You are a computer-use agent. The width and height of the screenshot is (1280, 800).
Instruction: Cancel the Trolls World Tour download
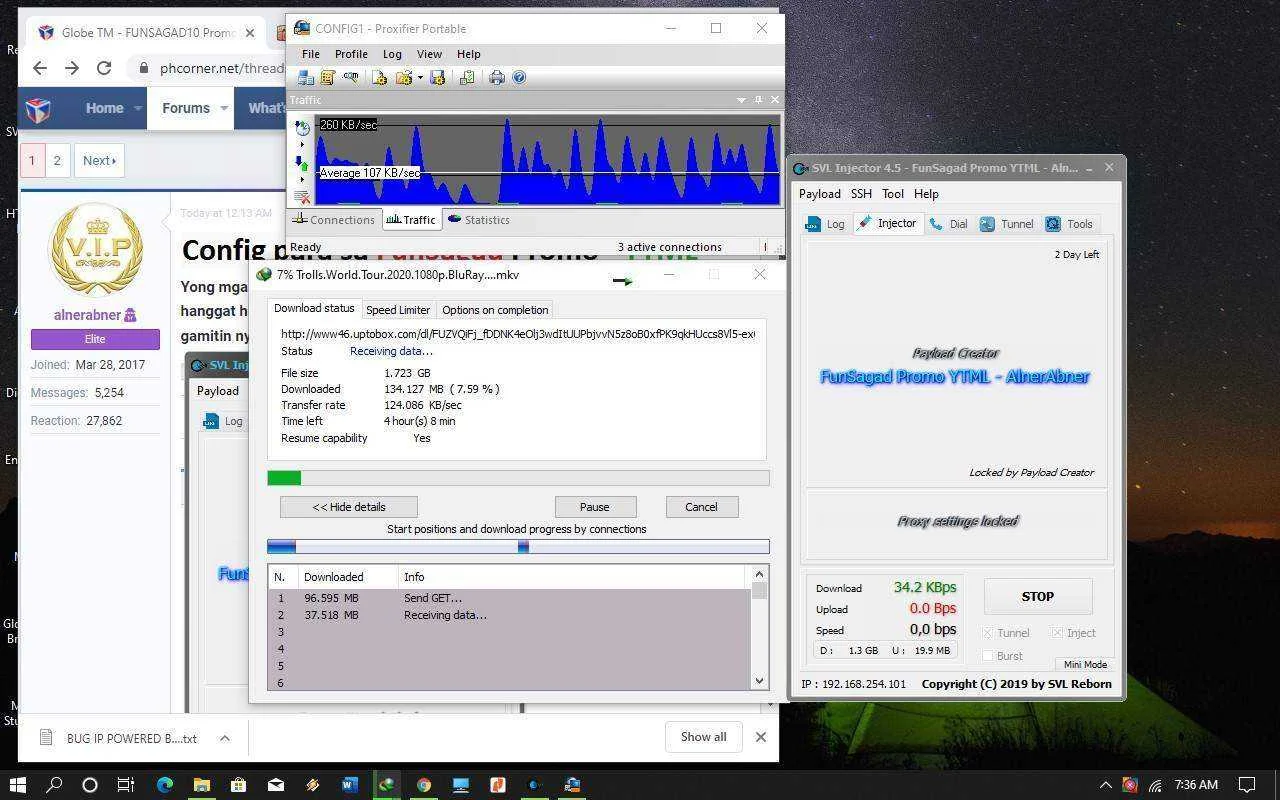701,507
